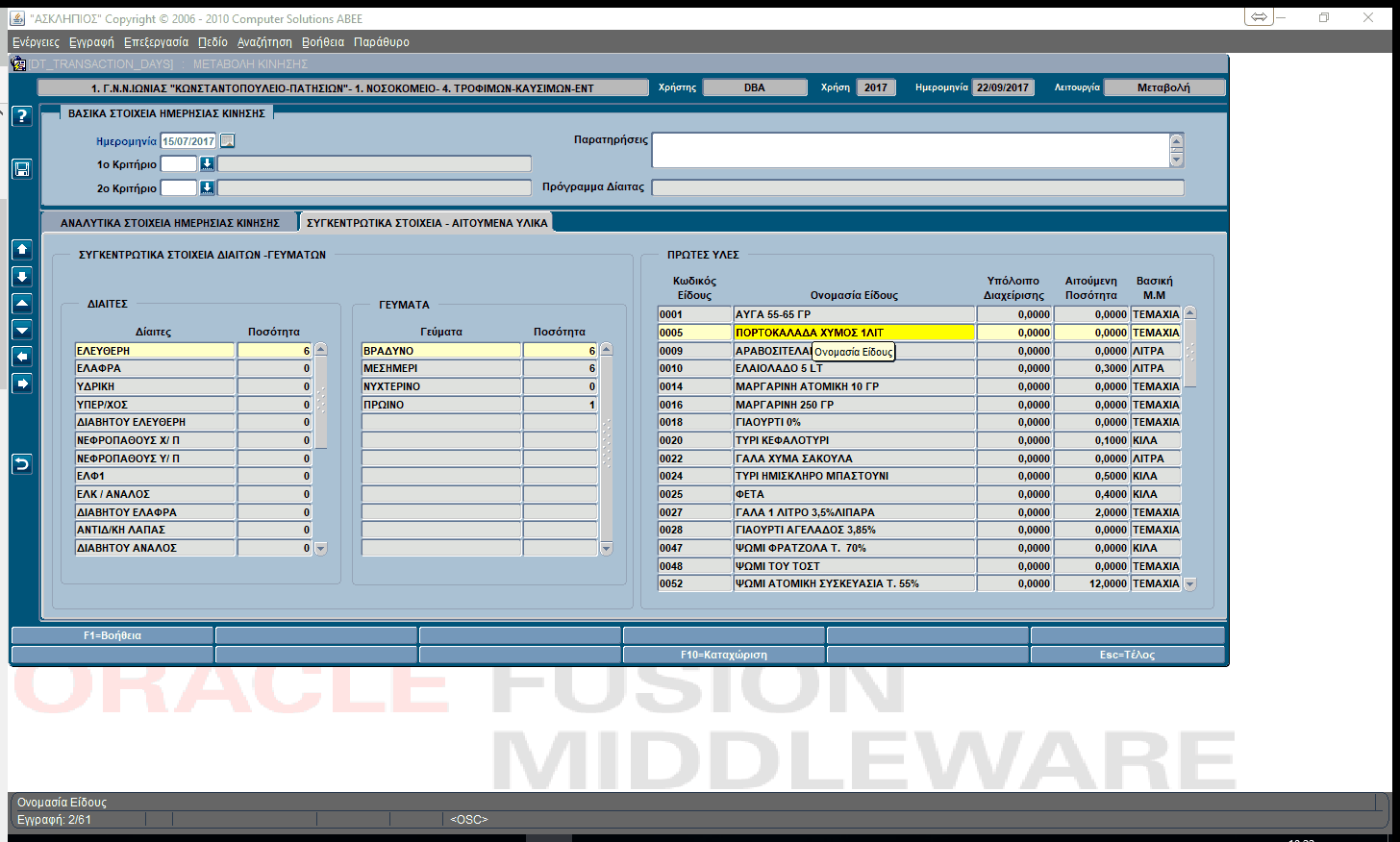Select the ΕΛΑΦΡΑ diet row
The height and width of the screenshot is (842, 1400).
point(155,368)
